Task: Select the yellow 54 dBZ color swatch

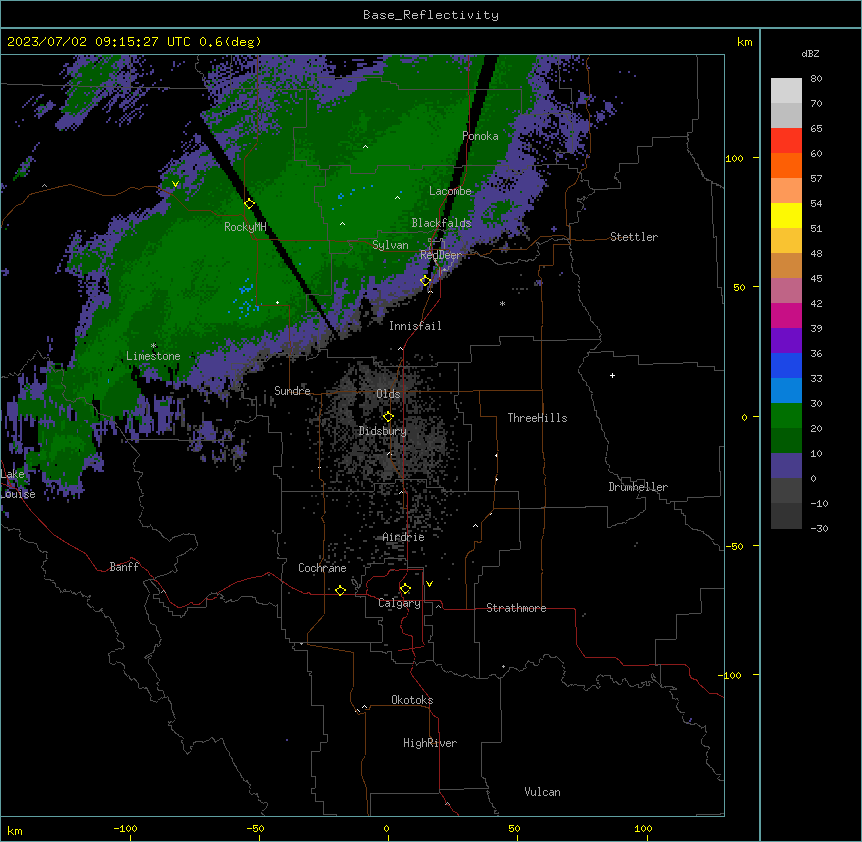Action: click(786, 215)
